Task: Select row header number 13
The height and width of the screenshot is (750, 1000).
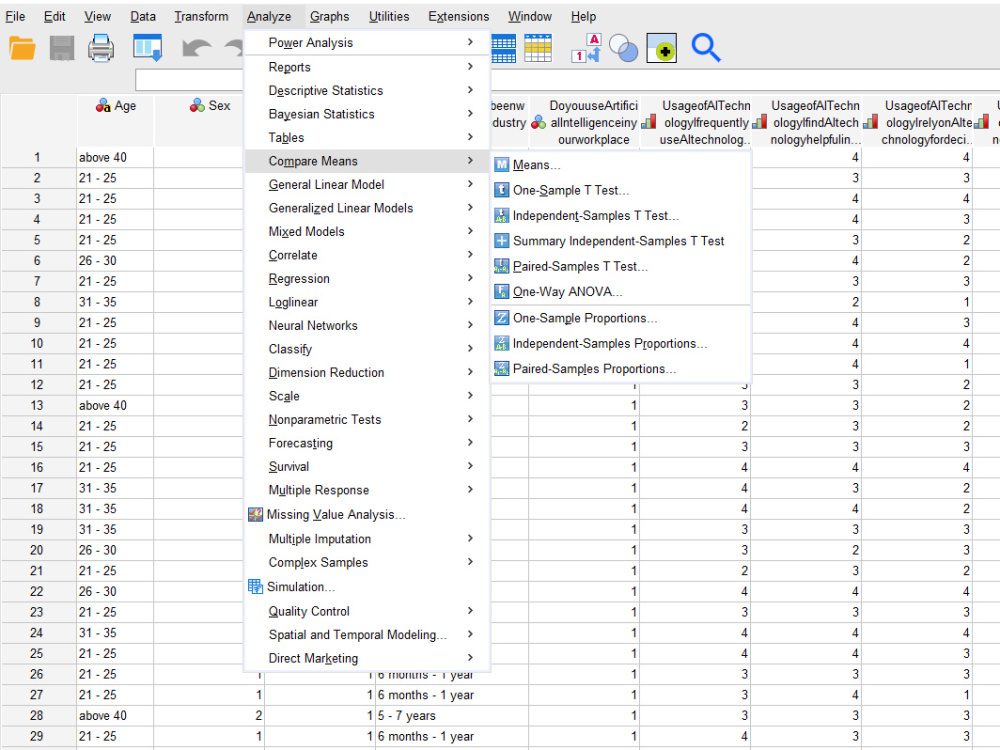Action: 38,406
